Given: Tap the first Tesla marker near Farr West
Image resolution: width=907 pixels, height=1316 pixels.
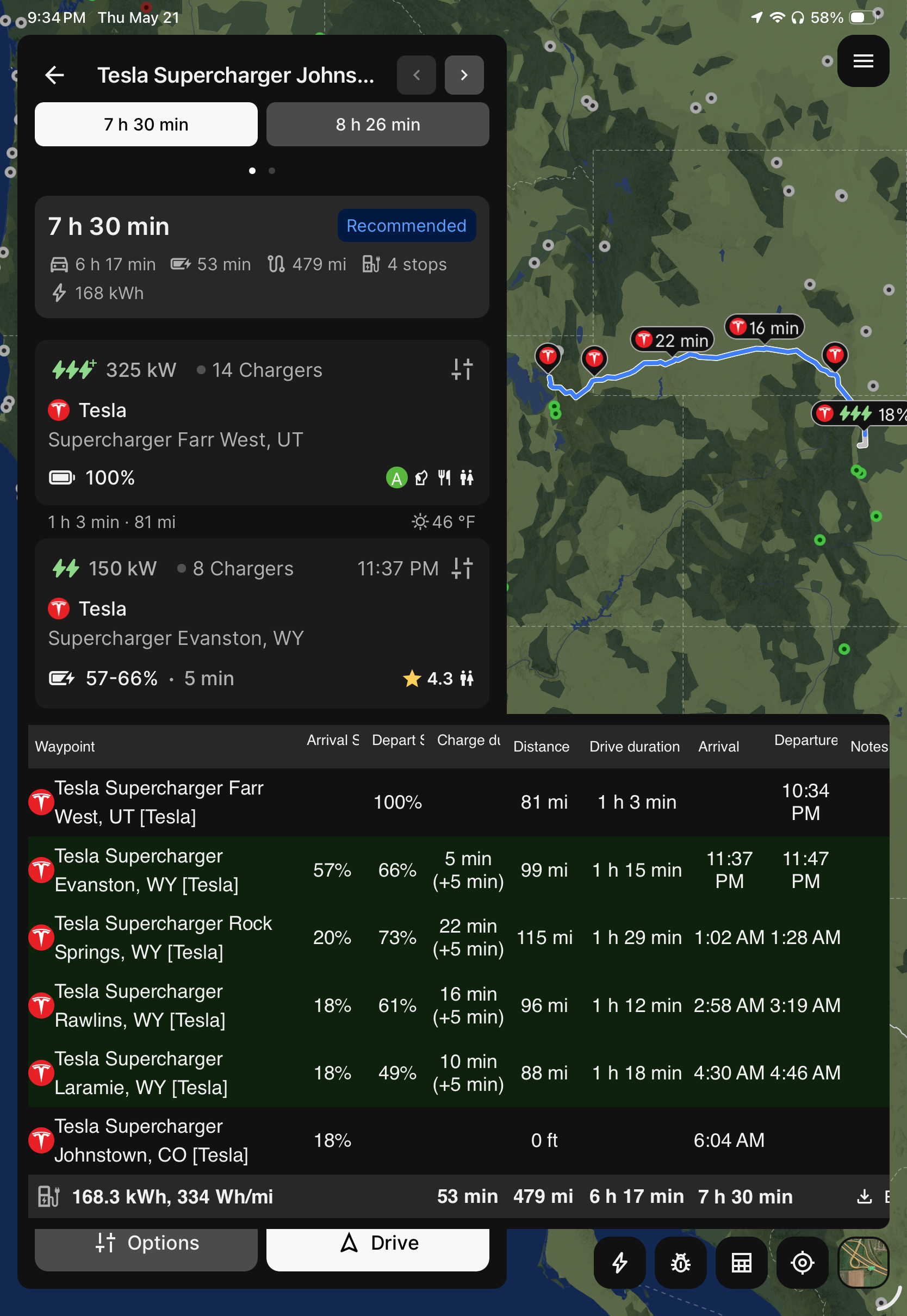Looking at the screenshot, I should (x=548, y=358).
